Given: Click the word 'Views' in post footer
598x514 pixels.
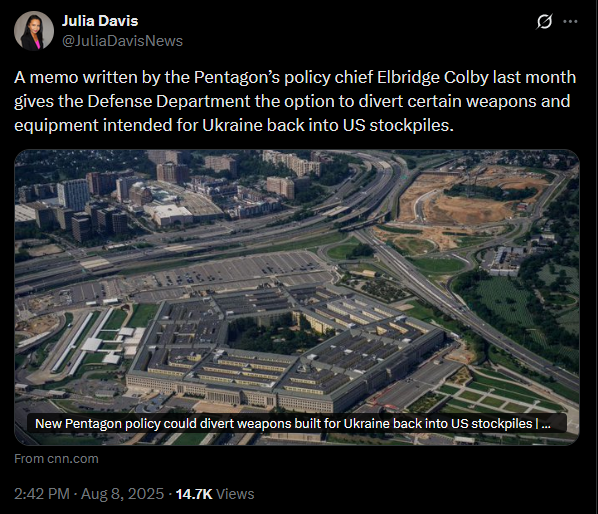Looking at the screenshot, I should click(x=235, y=494).
